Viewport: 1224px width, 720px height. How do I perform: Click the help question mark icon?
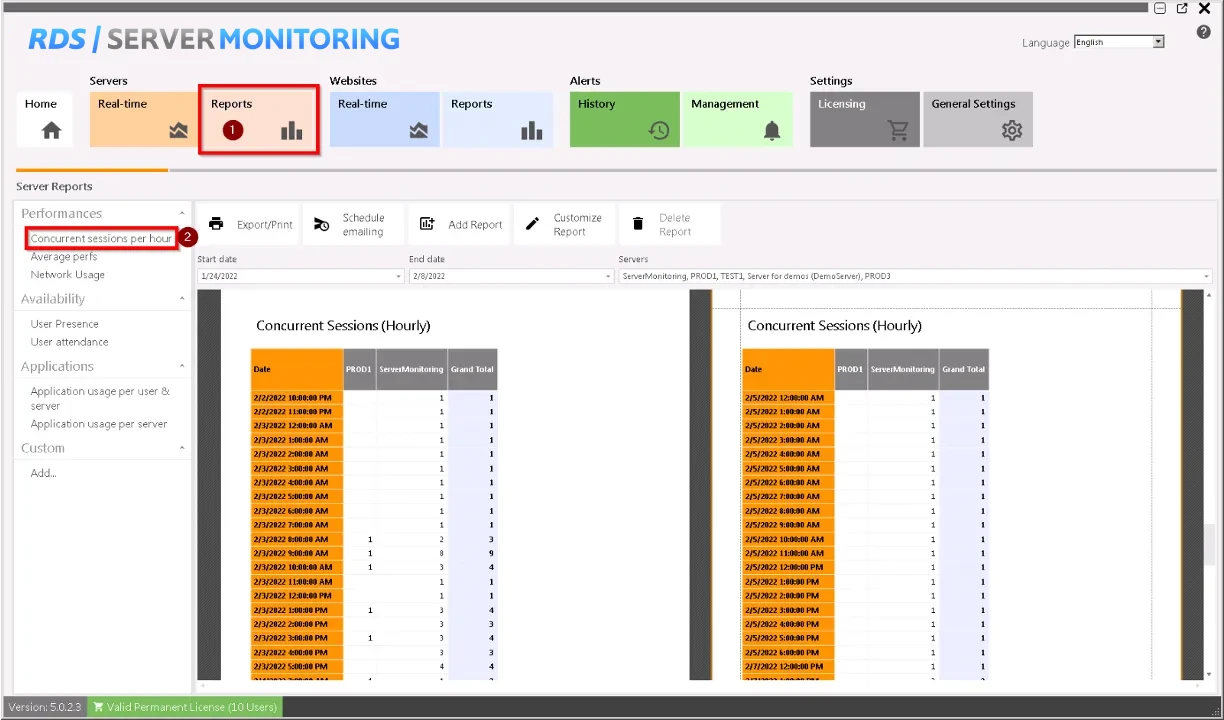point(1203,32)
